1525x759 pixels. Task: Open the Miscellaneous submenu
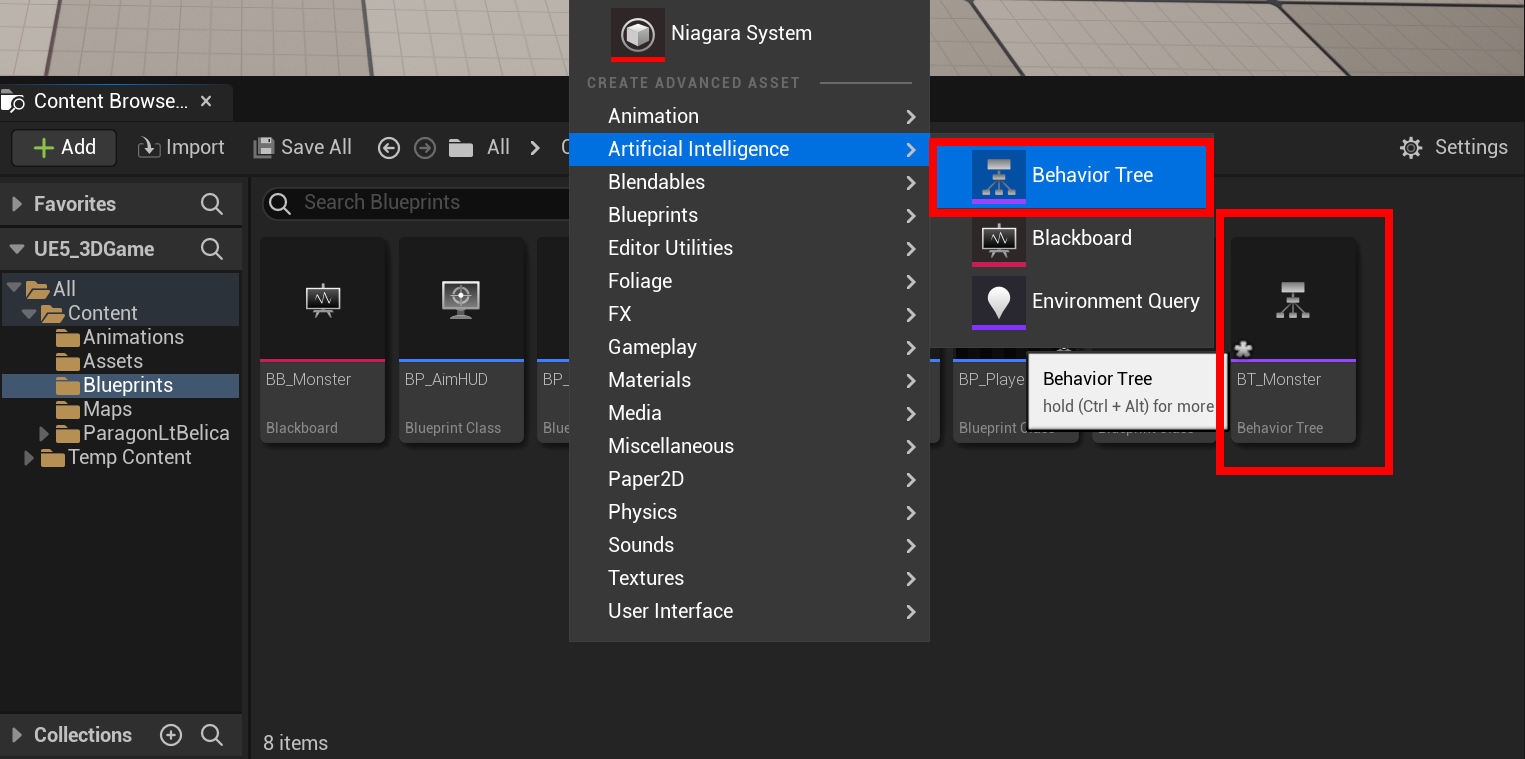click(749, 446)
